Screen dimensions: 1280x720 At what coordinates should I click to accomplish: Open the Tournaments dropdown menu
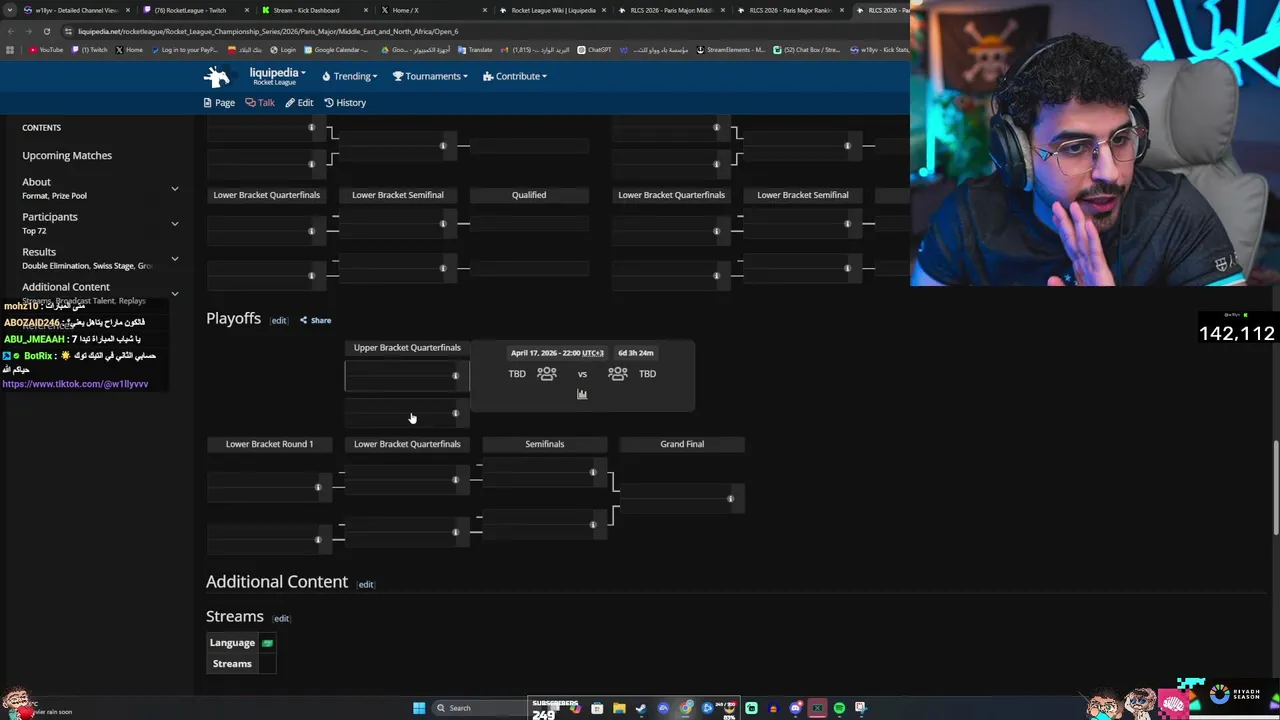[430, 76]
